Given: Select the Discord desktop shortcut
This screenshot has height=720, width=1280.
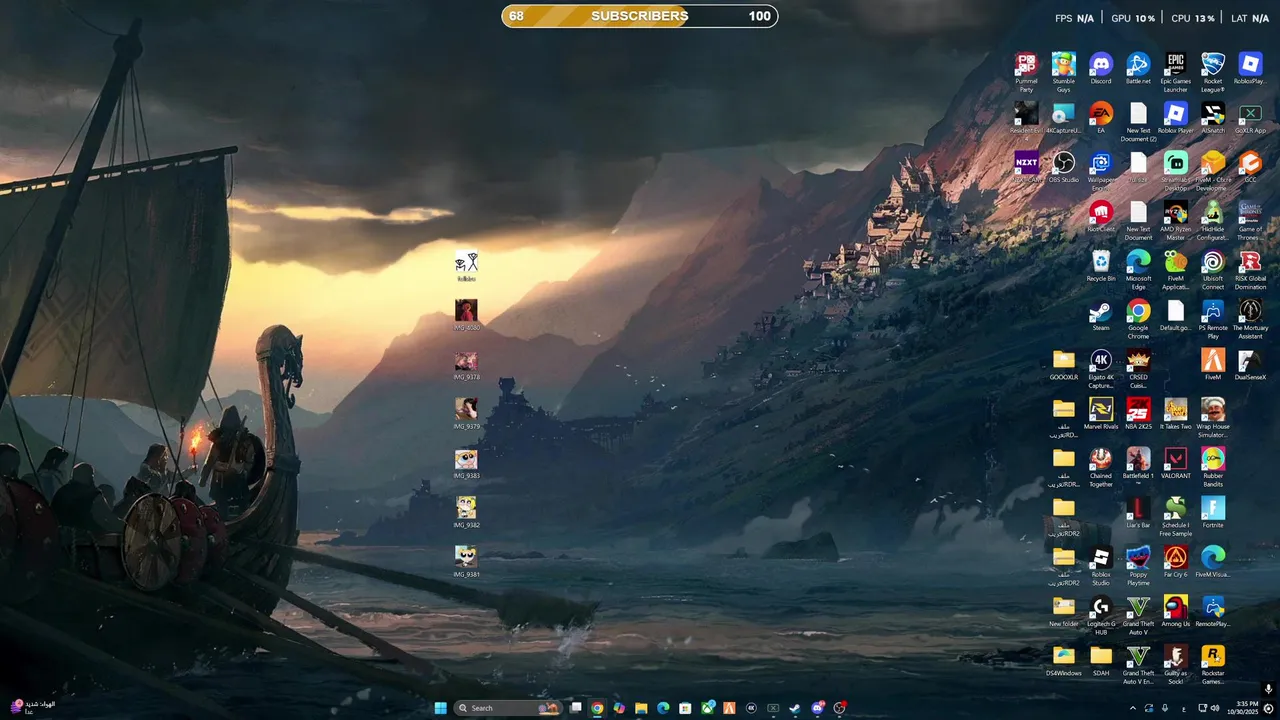Looking at the screenshot, I should click(1101, 68).
